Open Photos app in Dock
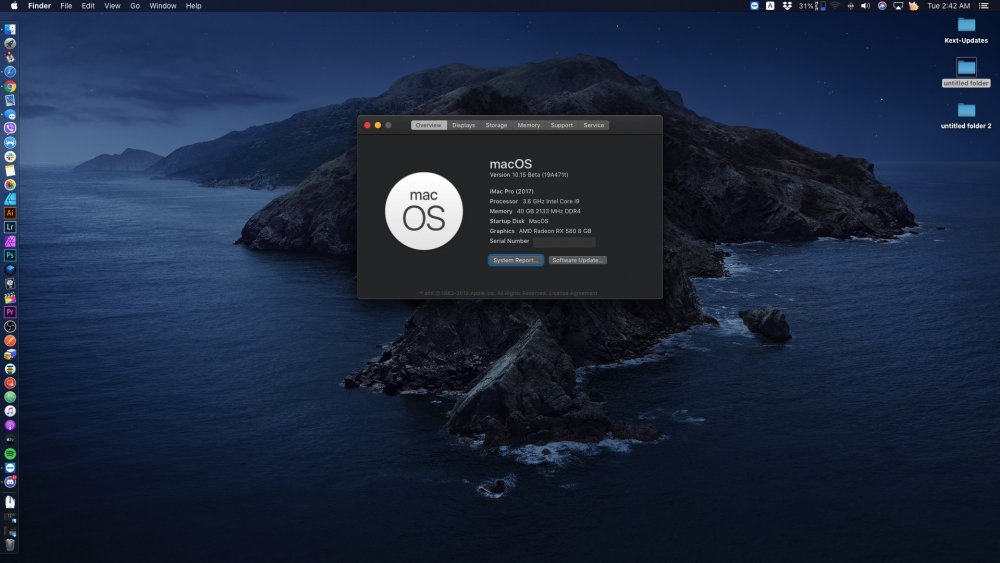 coord(10,185)
